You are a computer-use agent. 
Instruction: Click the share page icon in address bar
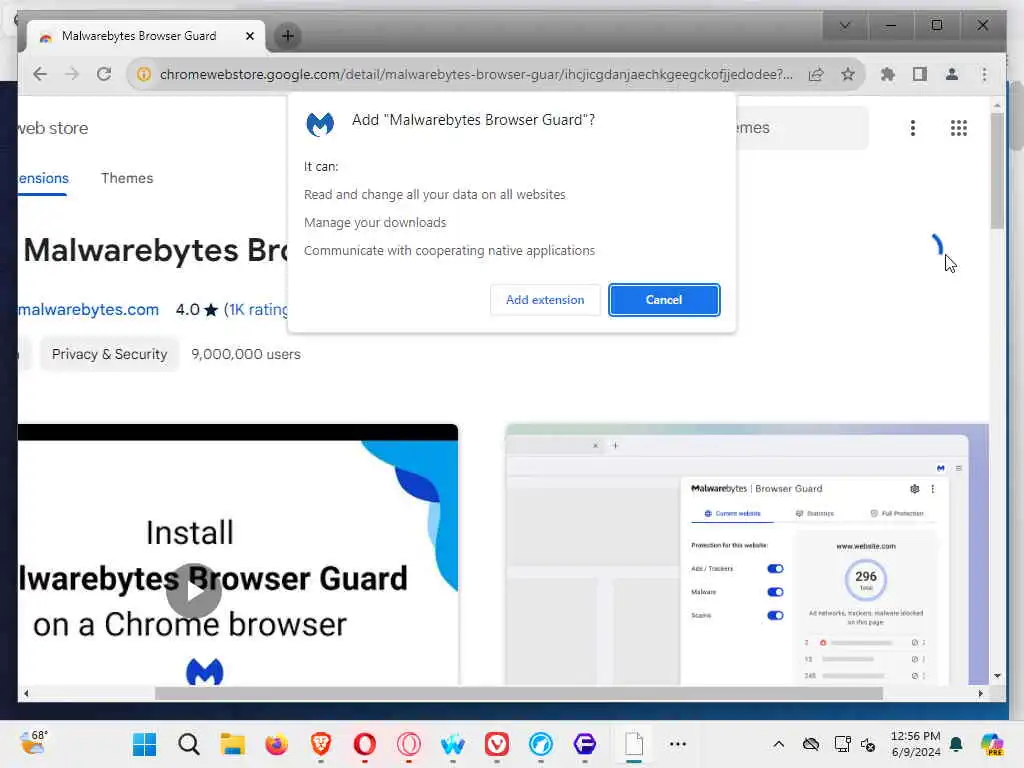(816, 74)
